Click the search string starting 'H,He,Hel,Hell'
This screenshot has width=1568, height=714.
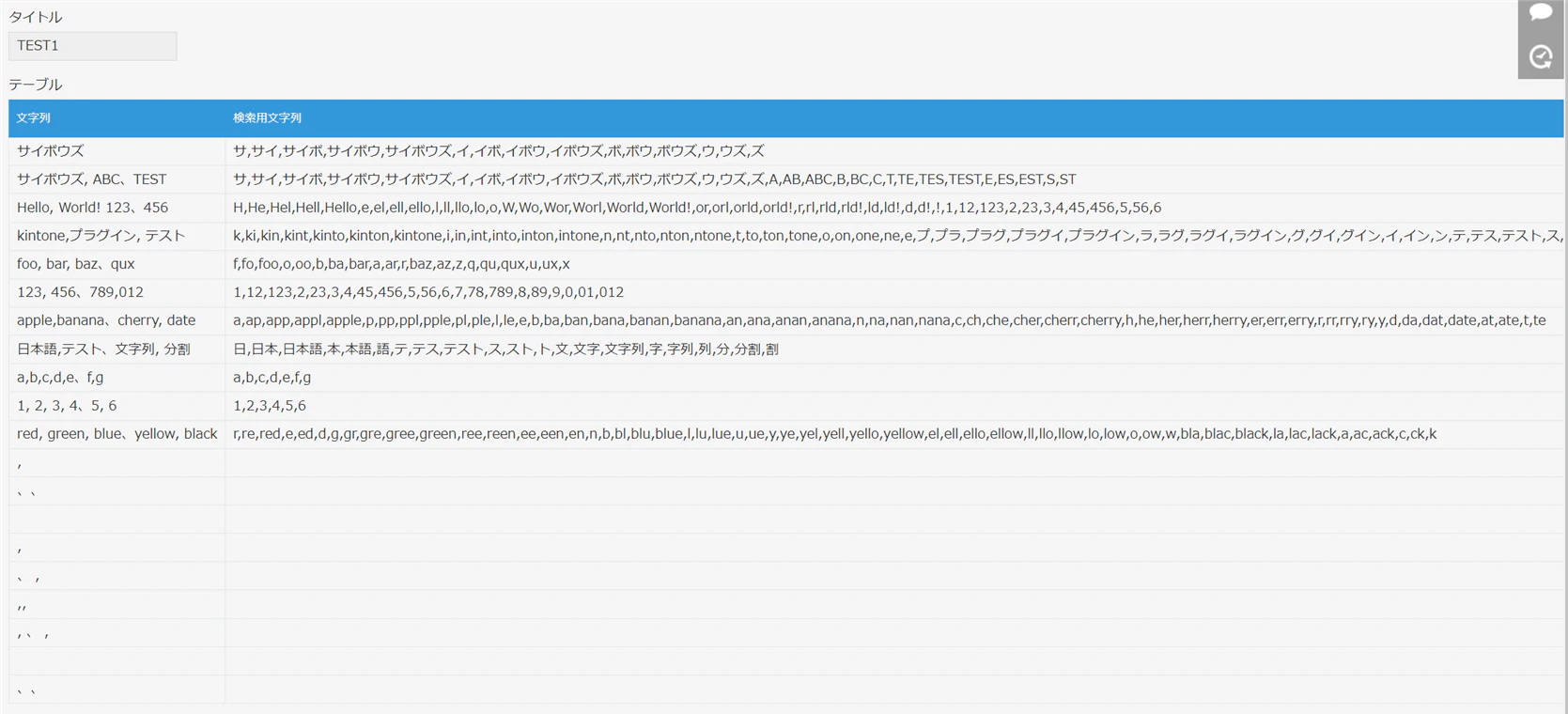[697, 208]
